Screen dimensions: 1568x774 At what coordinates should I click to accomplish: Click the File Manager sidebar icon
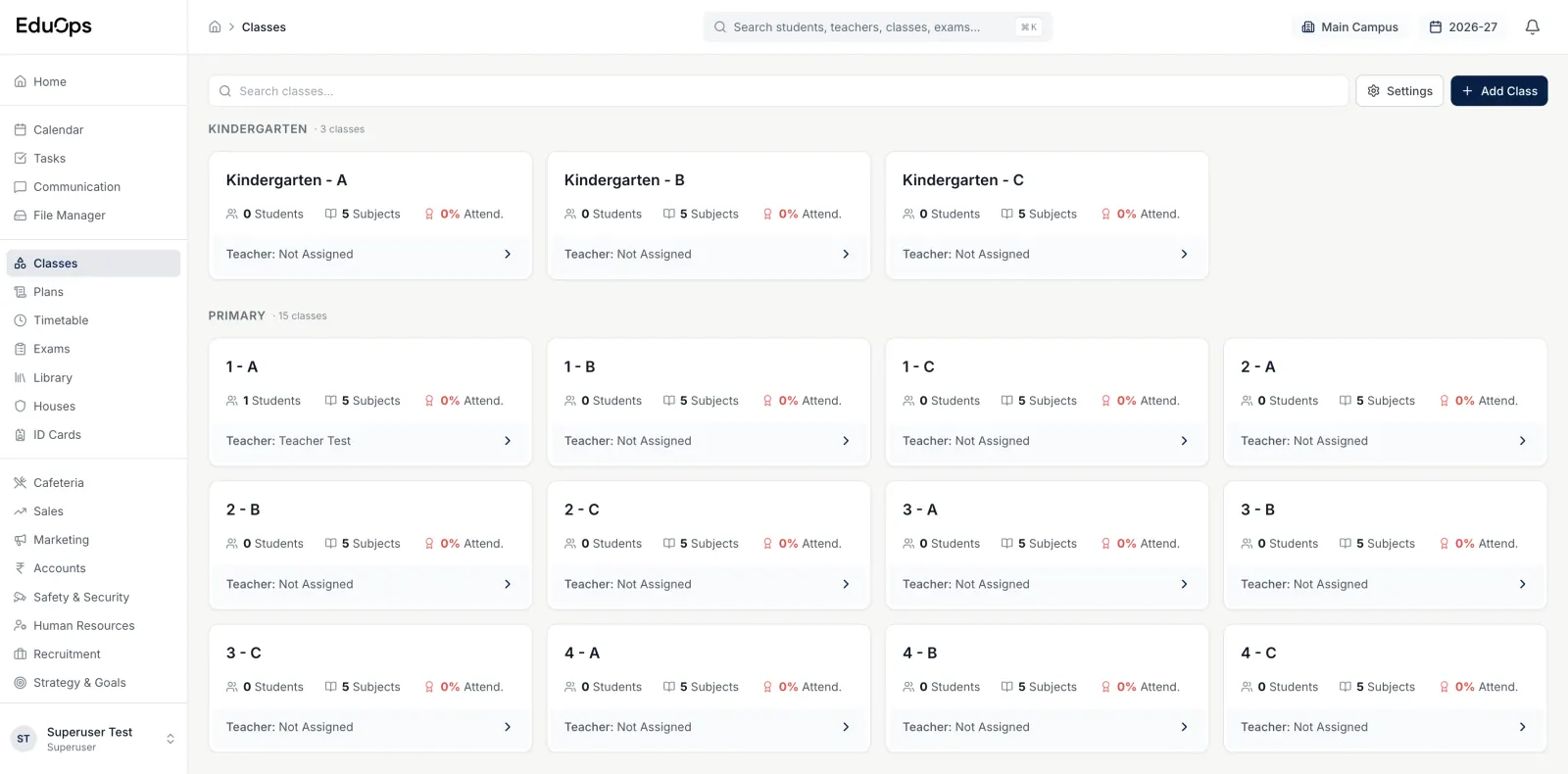tap(20, 215)
